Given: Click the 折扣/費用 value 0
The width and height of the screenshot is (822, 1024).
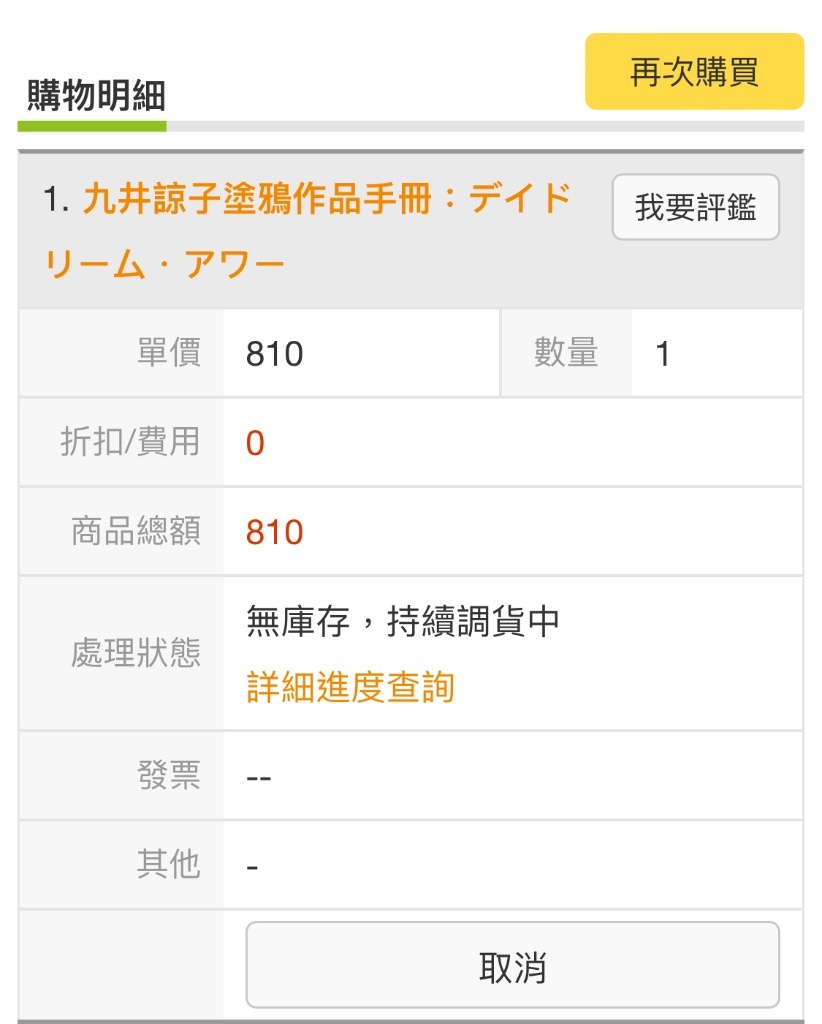Looking at the screenshot, I should tap(255, 443).
